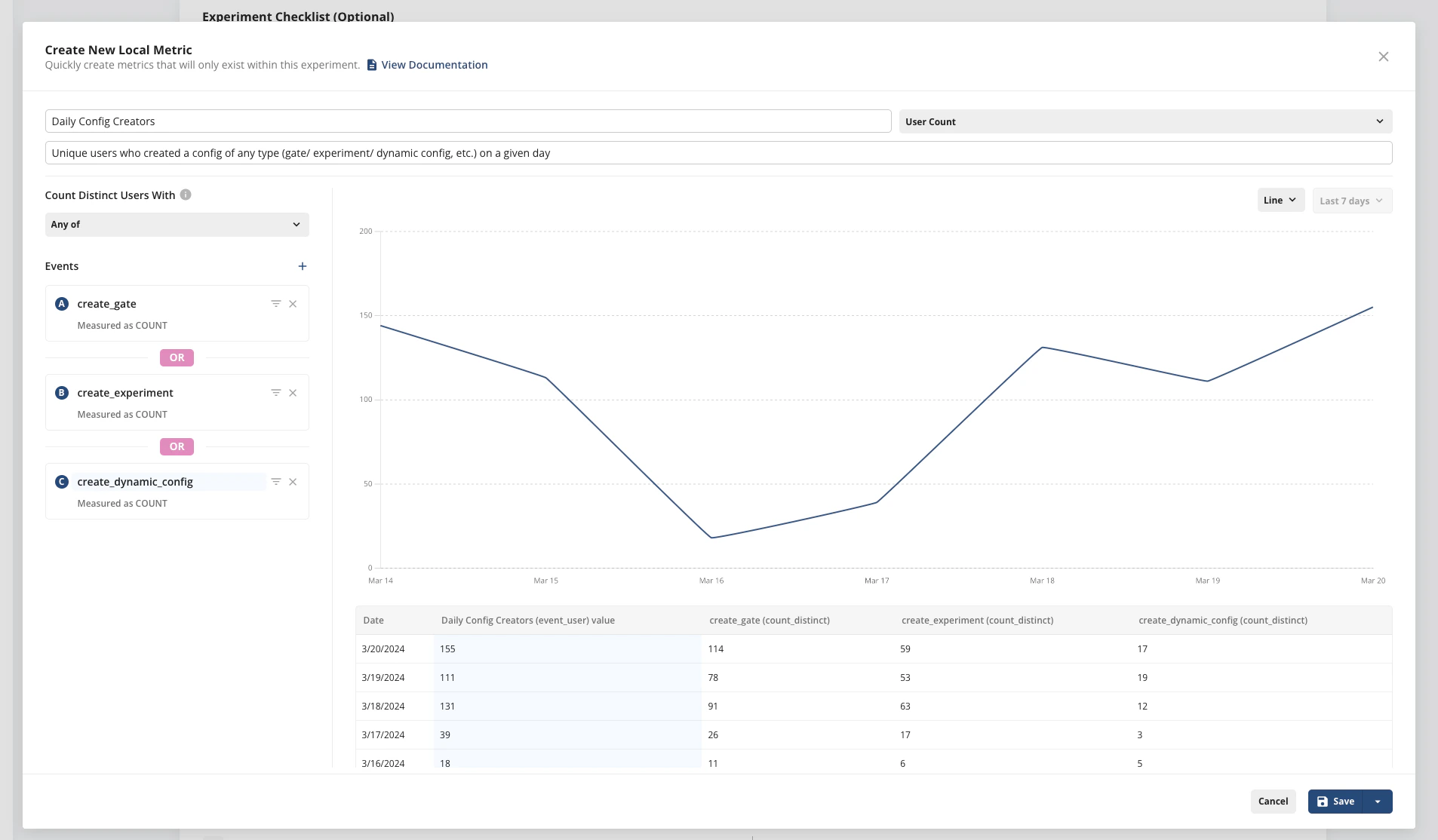
Task: Open the Line chart type dropdown
Action: [1279, 200]
